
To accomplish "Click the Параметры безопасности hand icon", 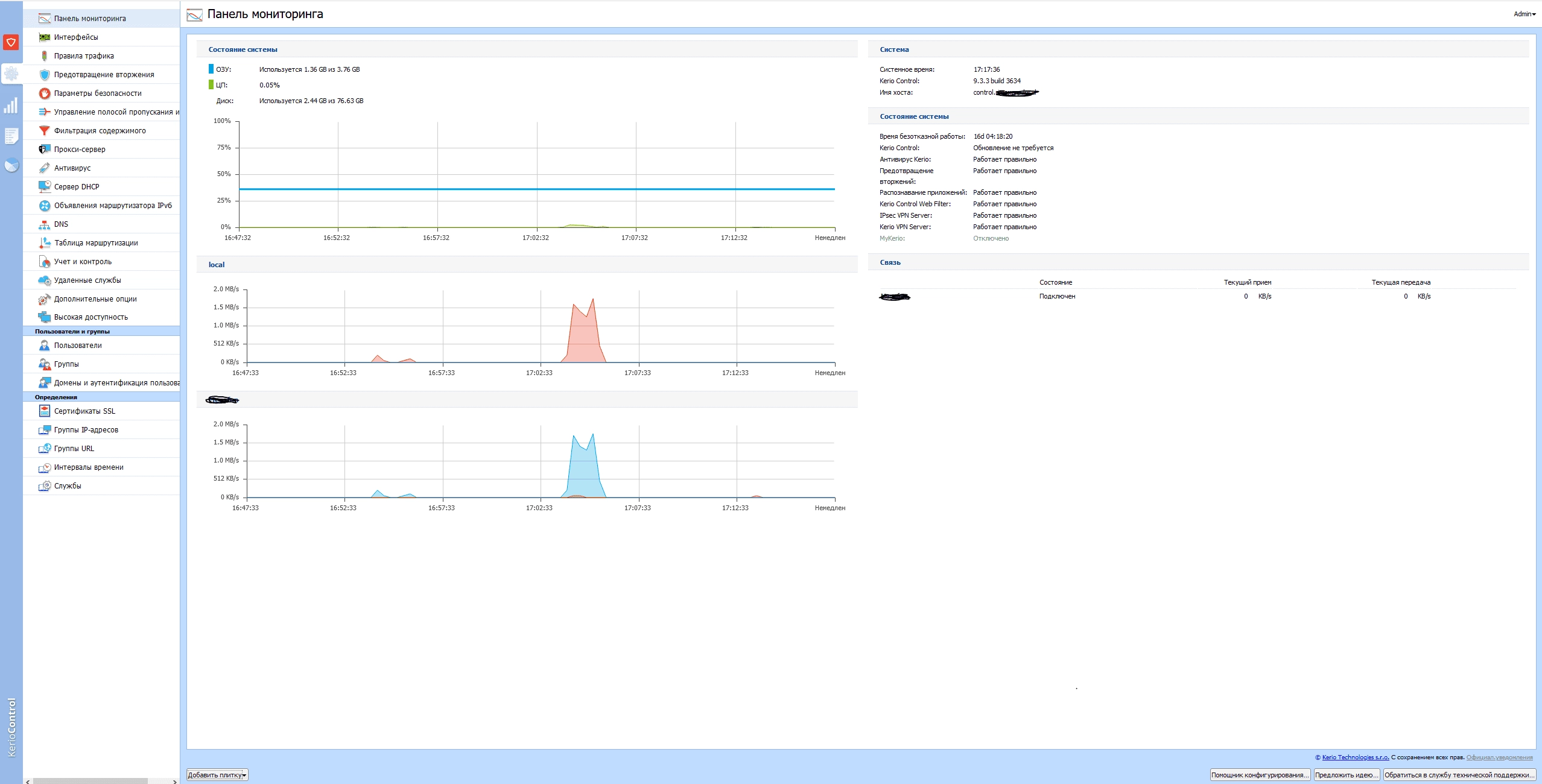I will [45, 93].
